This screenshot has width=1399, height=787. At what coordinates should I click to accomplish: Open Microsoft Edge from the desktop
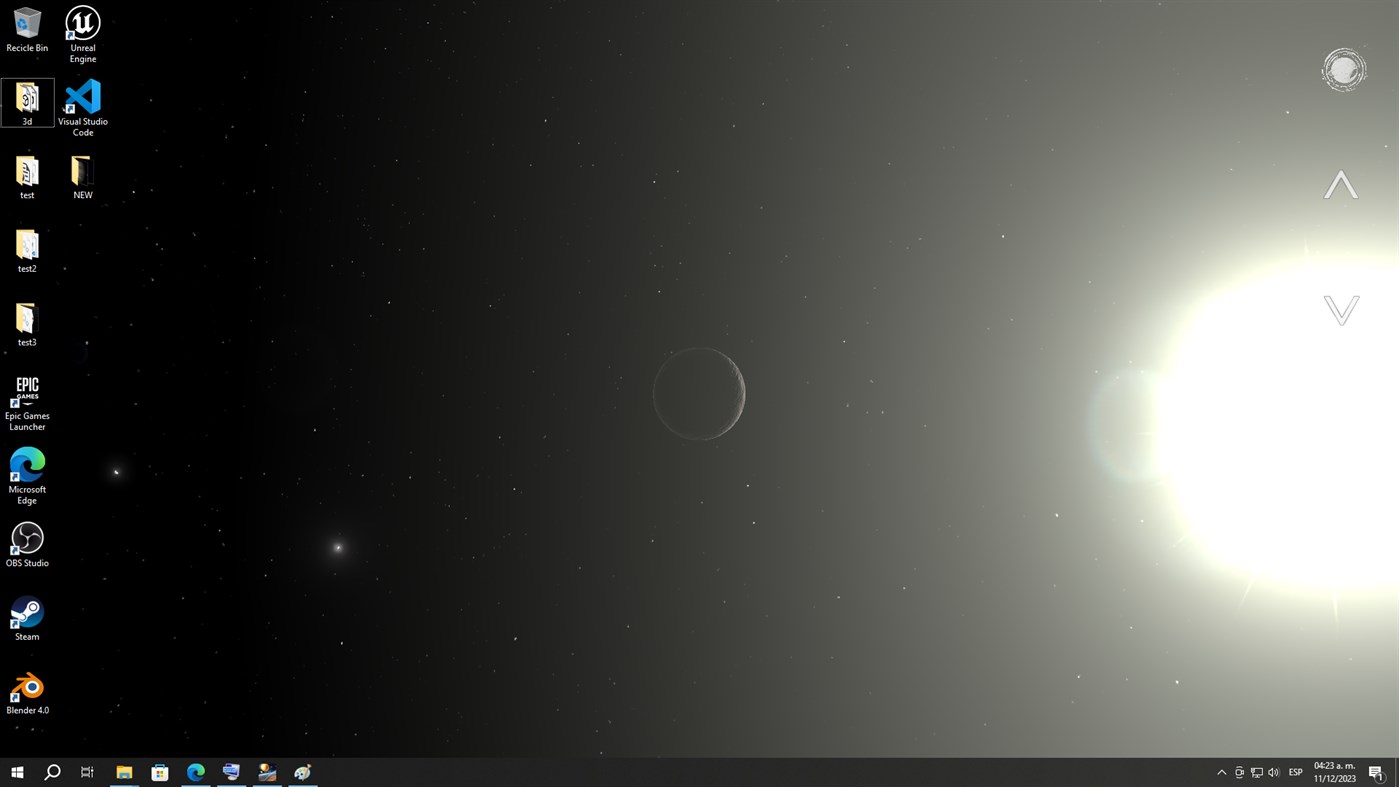(x=27, y=466)
